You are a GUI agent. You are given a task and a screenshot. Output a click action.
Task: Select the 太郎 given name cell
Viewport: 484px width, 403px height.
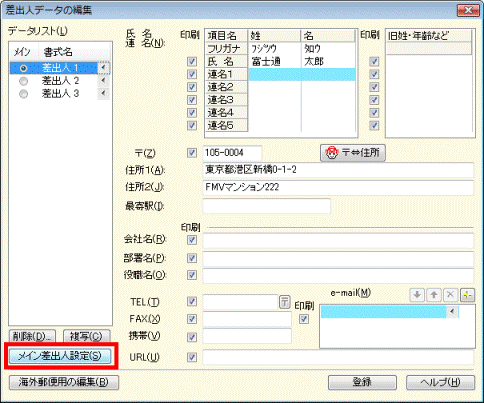tap(329, 62)
